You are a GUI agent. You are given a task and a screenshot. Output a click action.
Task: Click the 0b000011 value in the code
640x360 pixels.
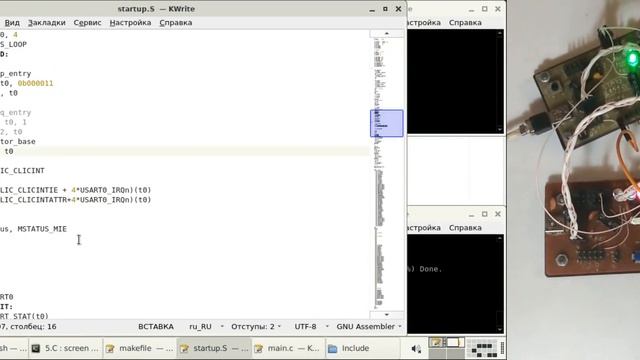pos(36,83)
